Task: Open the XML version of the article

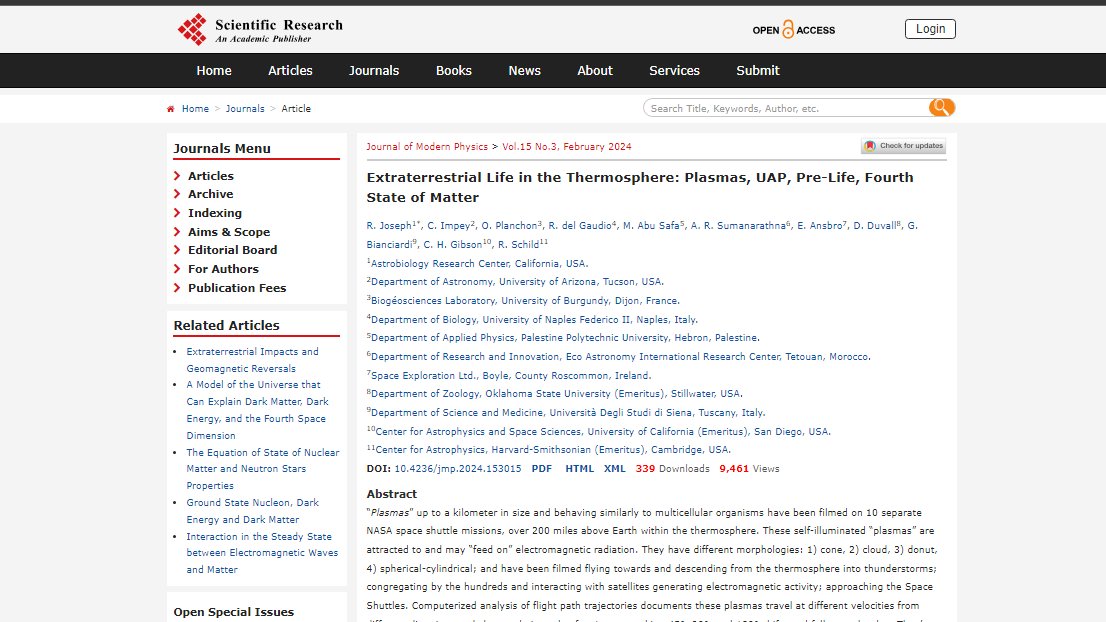Action: (614, 469)
